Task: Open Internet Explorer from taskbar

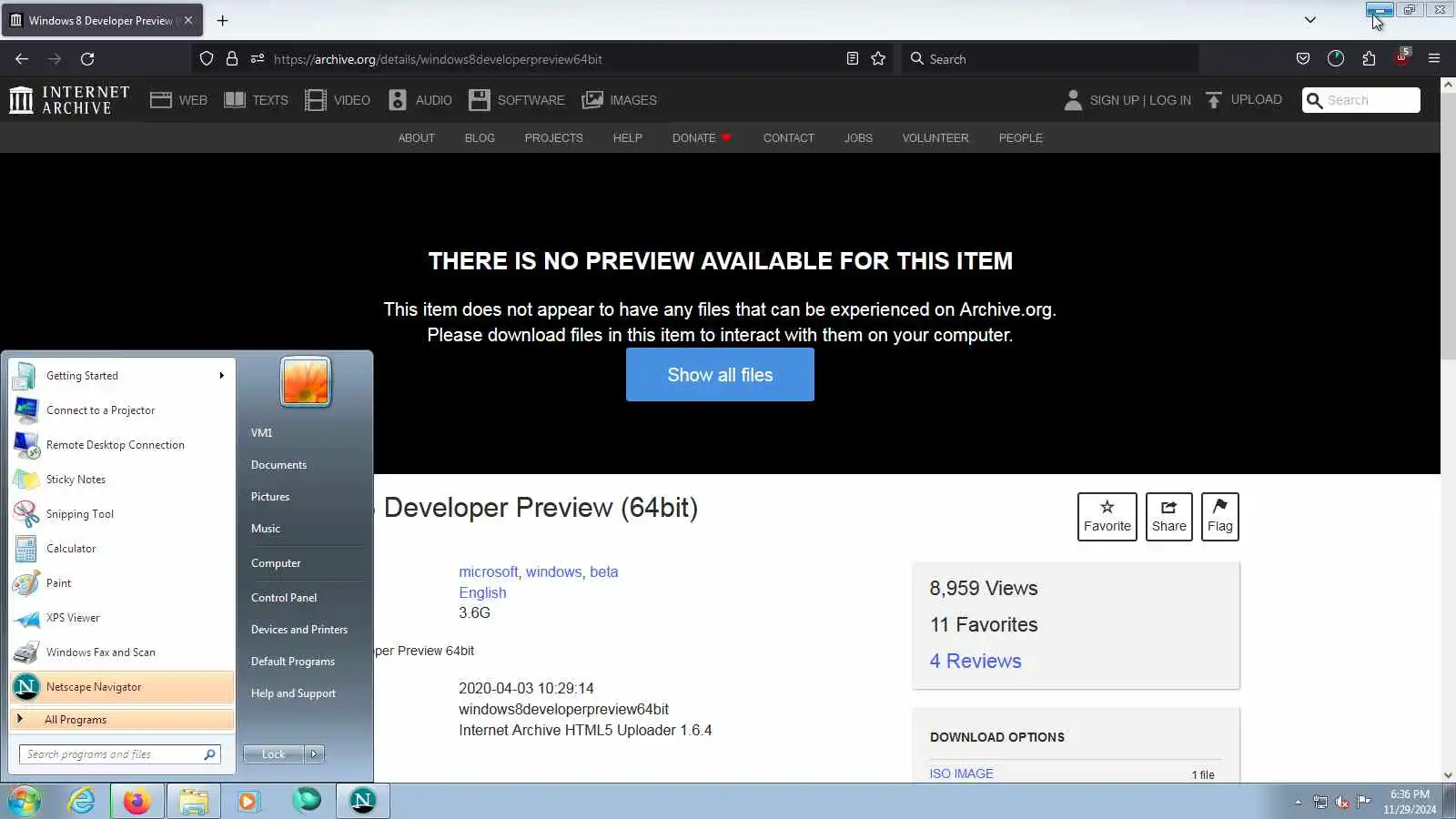Action: 82,801
